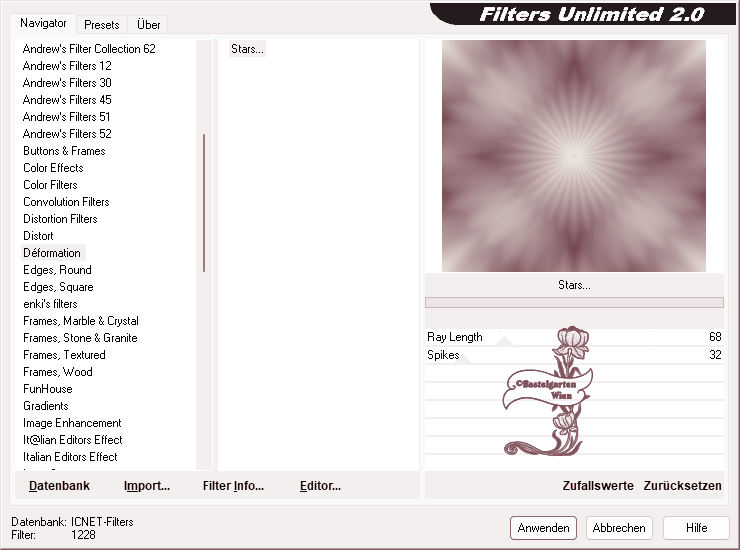The height and width of the screenshot is (550, 740).
Task: Select the Gradients category
Action: point(46,406)
